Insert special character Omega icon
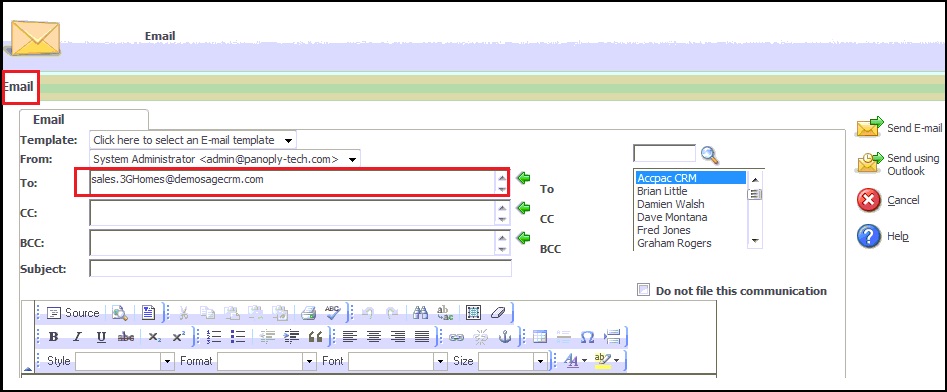 [587, 337]
